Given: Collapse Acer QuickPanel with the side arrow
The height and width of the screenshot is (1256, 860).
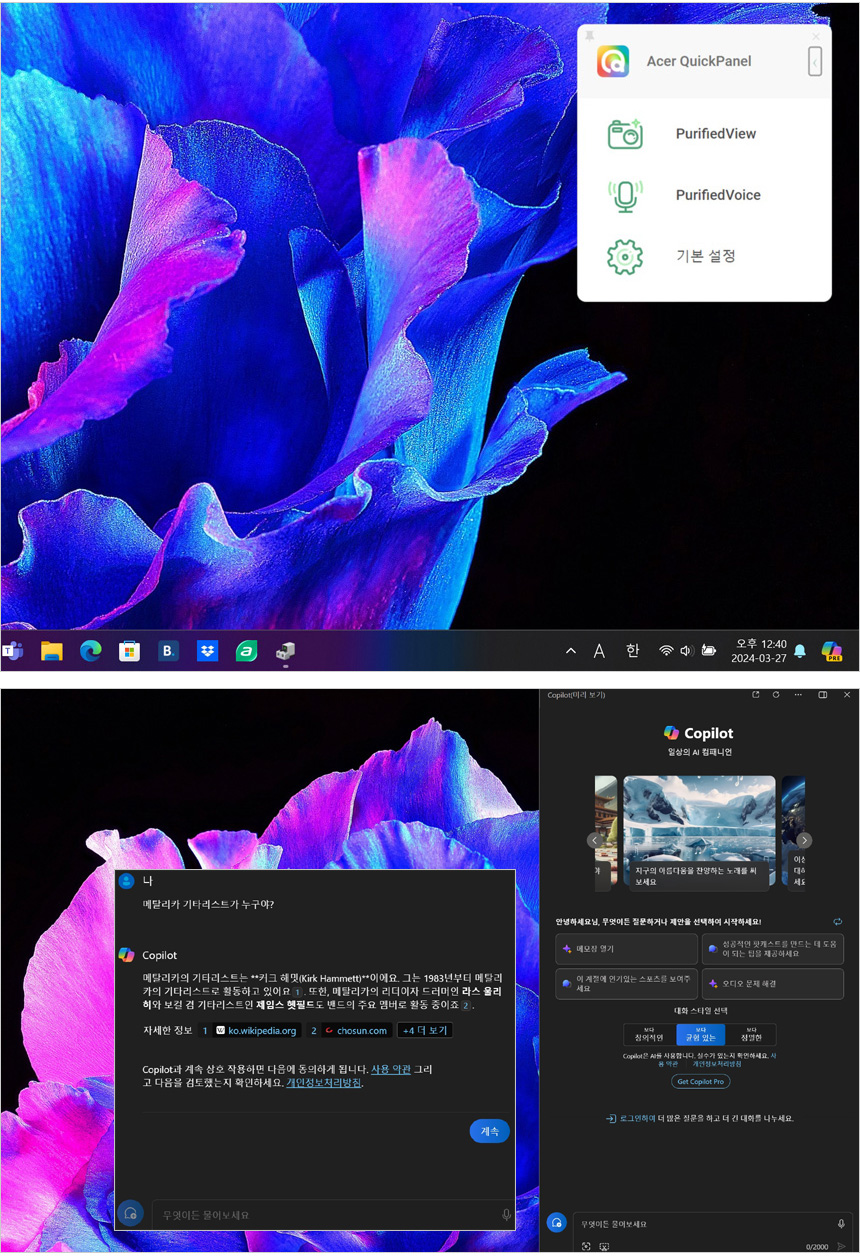Looking at the screenshot, I should (x=815, y=62).
